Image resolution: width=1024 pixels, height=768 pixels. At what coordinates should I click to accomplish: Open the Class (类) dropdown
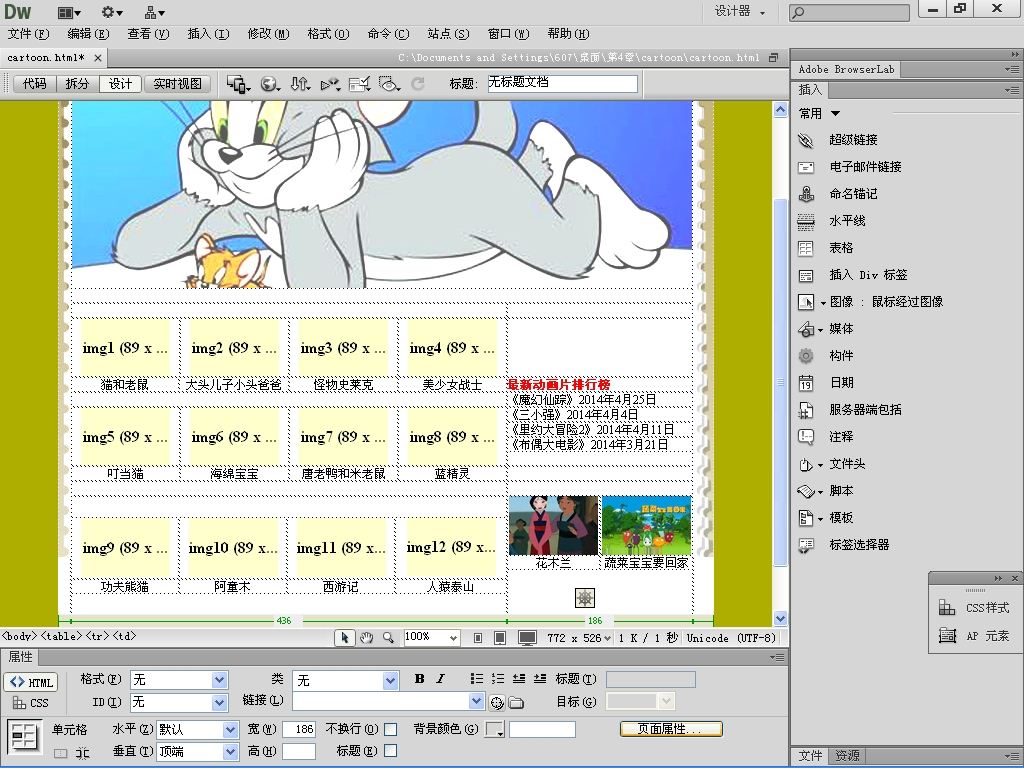pyautogui.click(x=391, y=680)
